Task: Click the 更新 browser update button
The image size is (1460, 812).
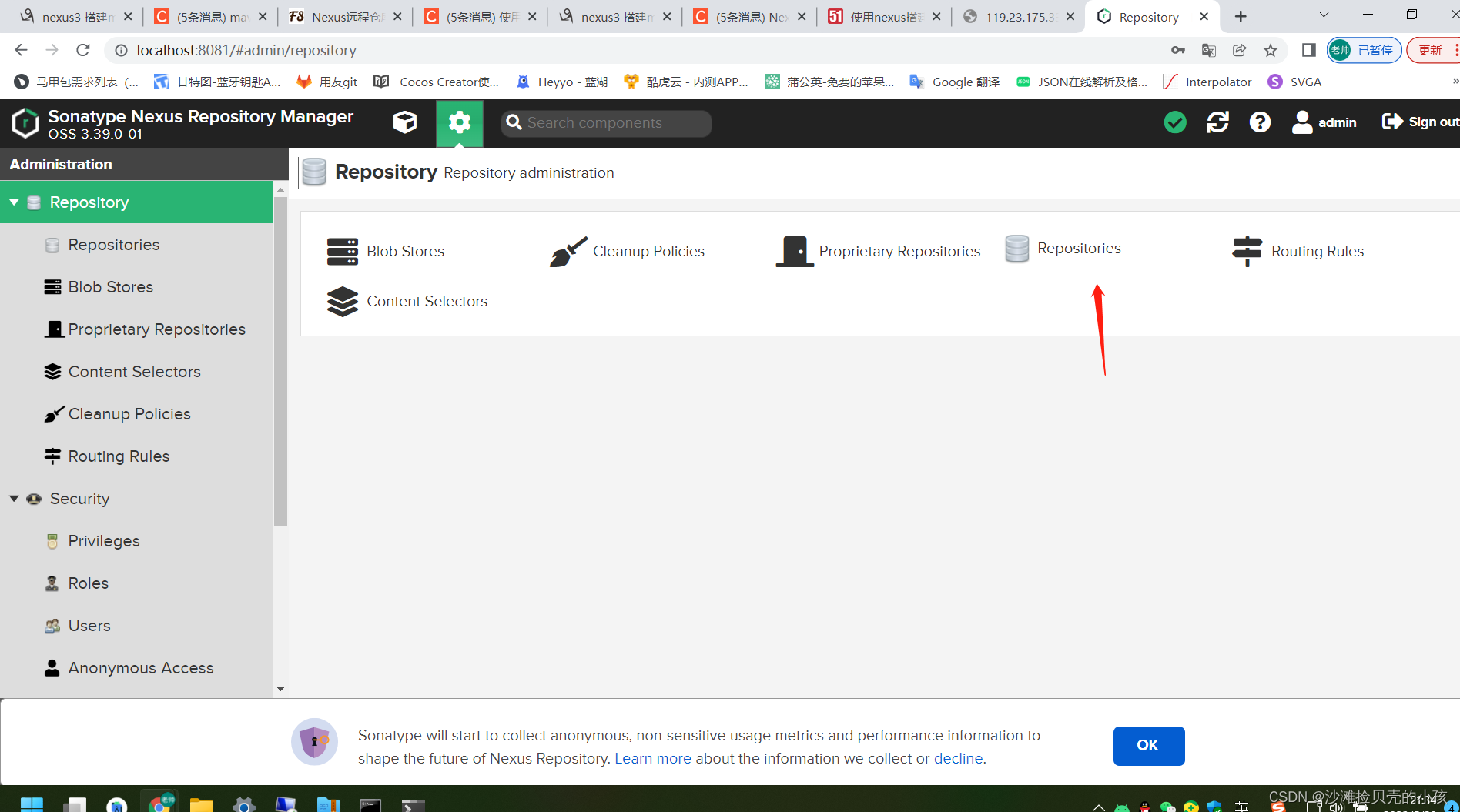Action: 1433,51
